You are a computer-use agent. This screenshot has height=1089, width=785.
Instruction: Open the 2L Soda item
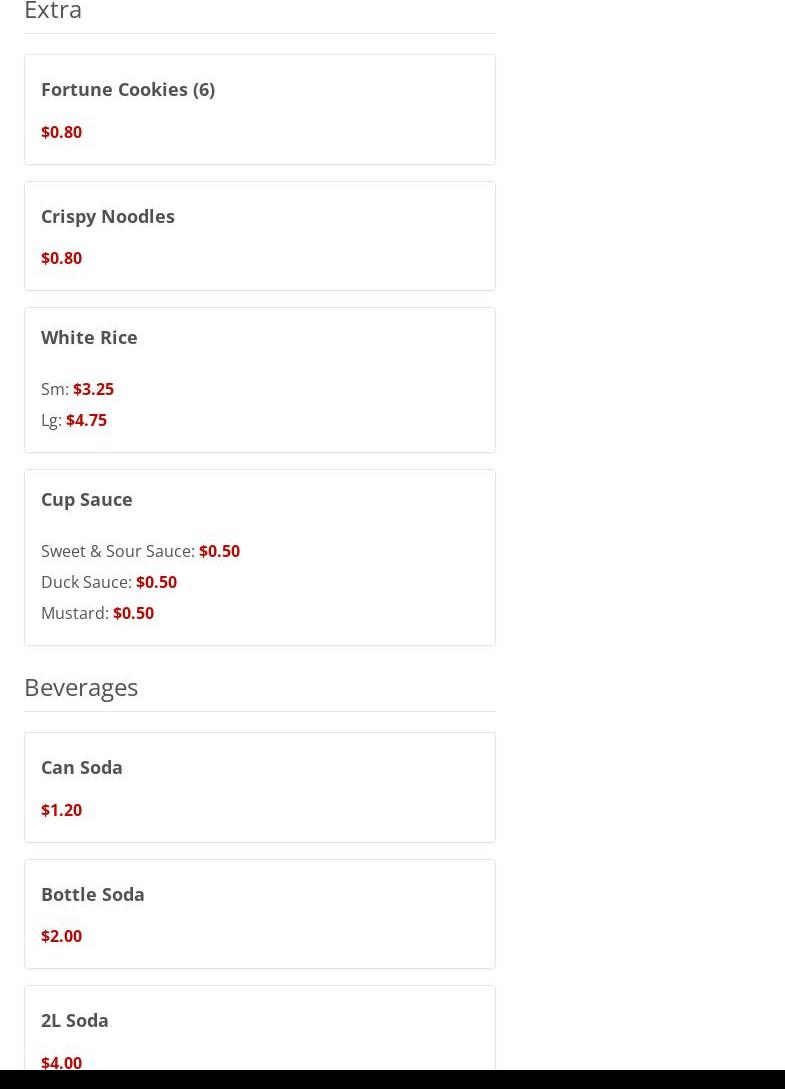tap(75, 1020)
